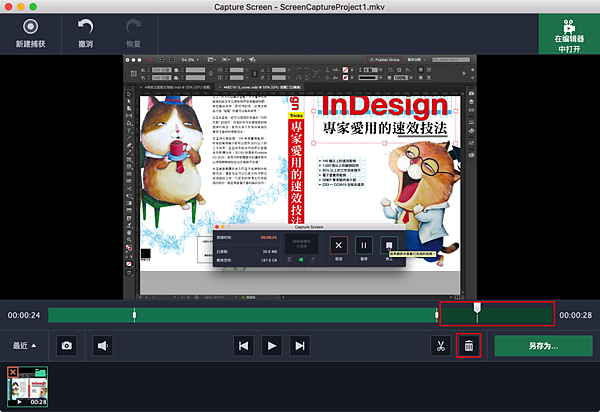
Task: Click the 新建捕获 new capture icon
Action: pyautogui.click(x=31, y=27)
